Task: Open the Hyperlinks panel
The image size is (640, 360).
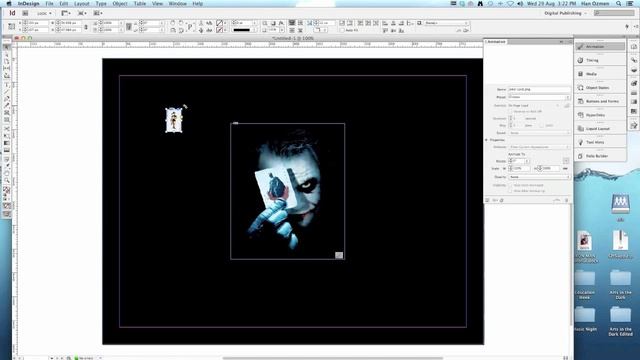Action: [600, 115]
